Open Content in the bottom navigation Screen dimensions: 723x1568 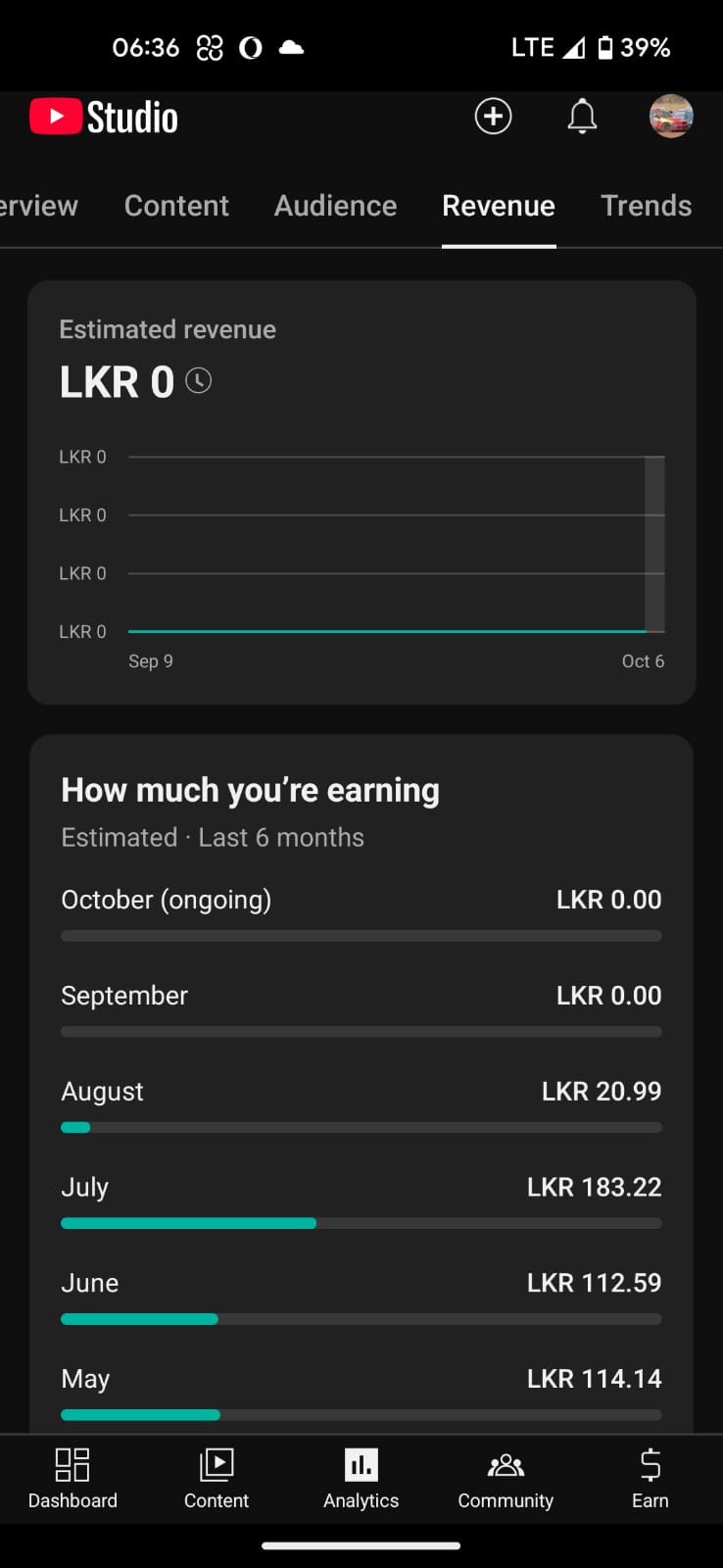(217, 1479)
